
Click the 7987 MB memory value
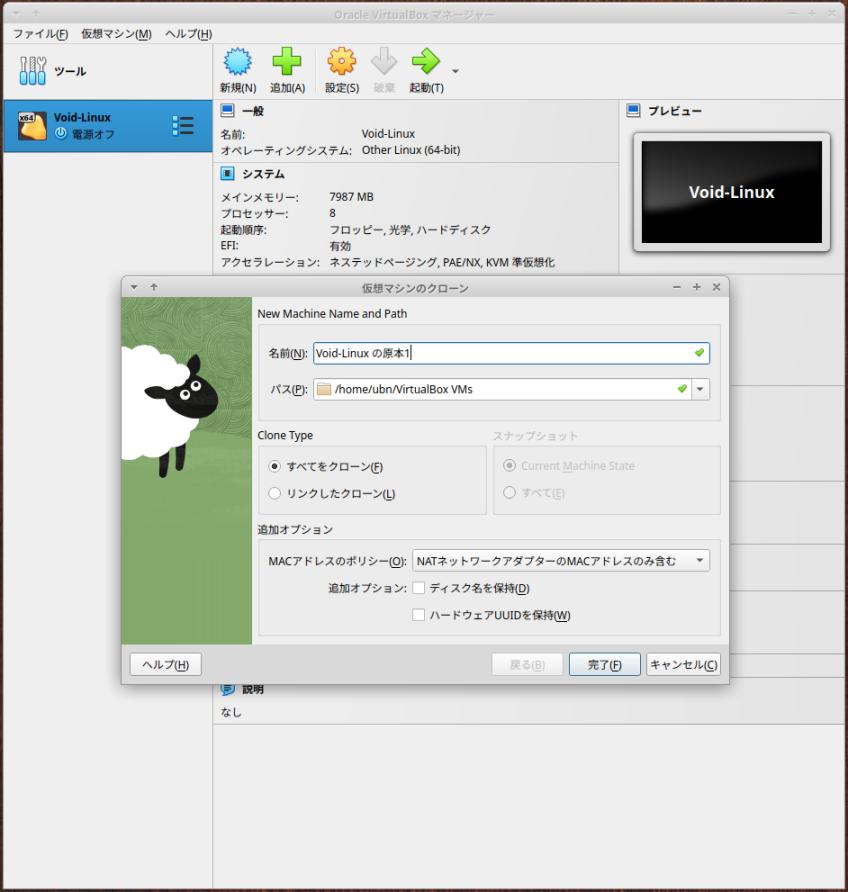(351, 197)
